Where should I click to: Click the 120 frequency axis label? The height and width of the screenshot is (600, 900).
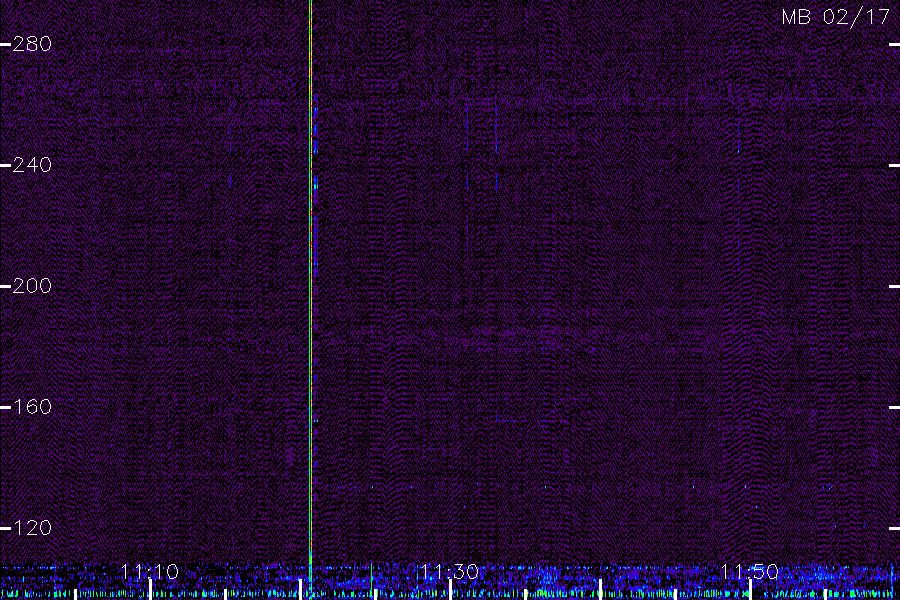(32, 528)
